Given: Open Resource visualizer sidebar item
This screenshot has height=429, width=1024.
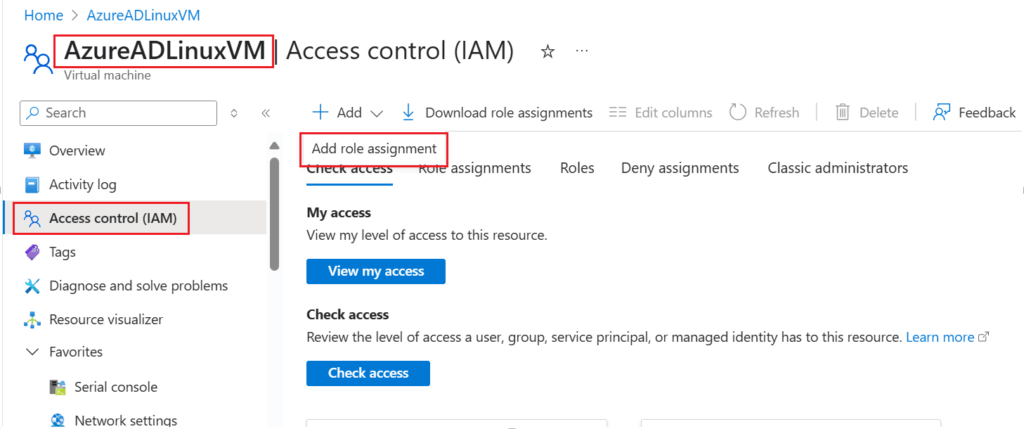Looking at the screenshot, I should (x=106, y=320).
